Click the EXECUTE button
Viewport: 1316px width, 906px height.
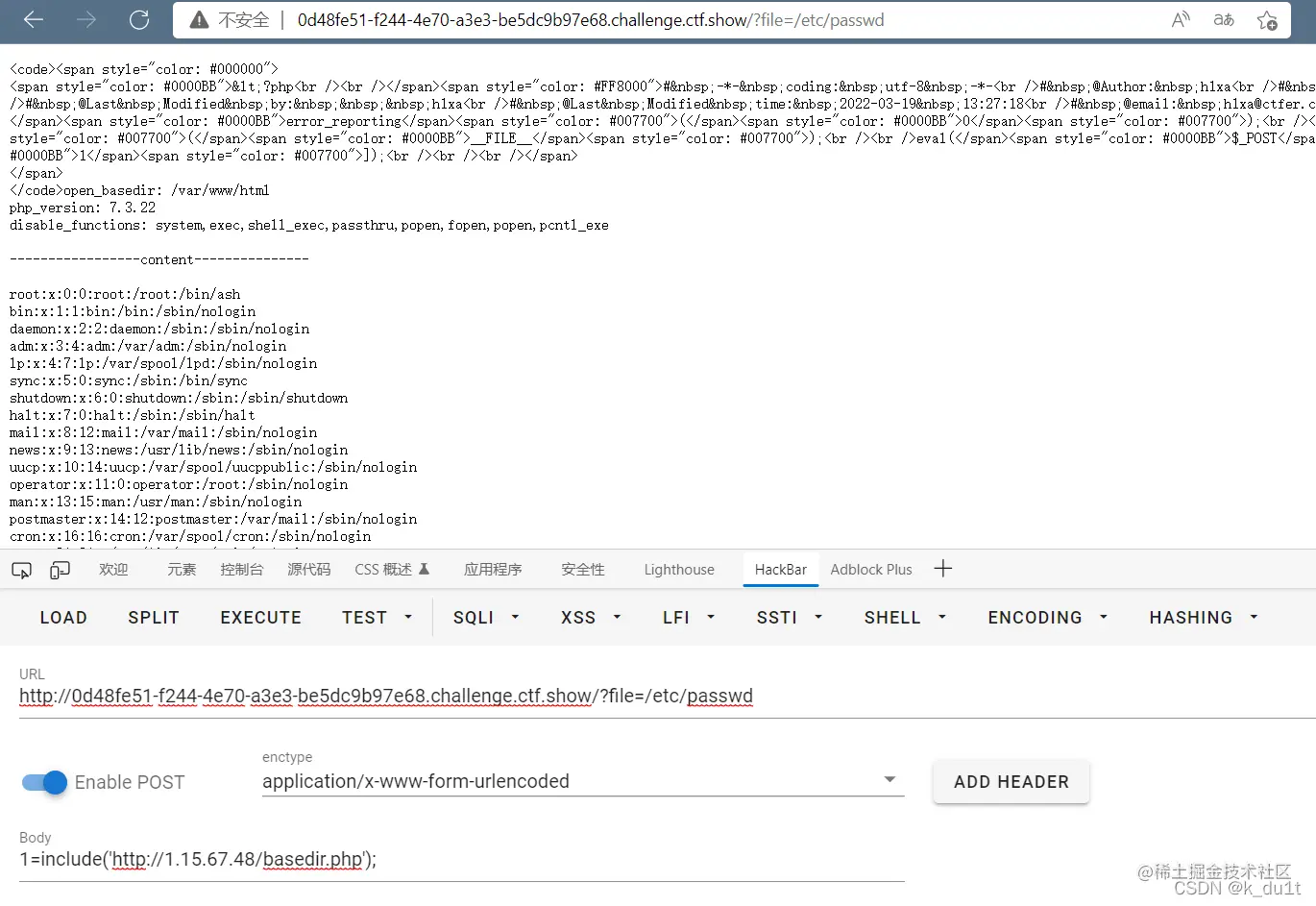[260, 618]
